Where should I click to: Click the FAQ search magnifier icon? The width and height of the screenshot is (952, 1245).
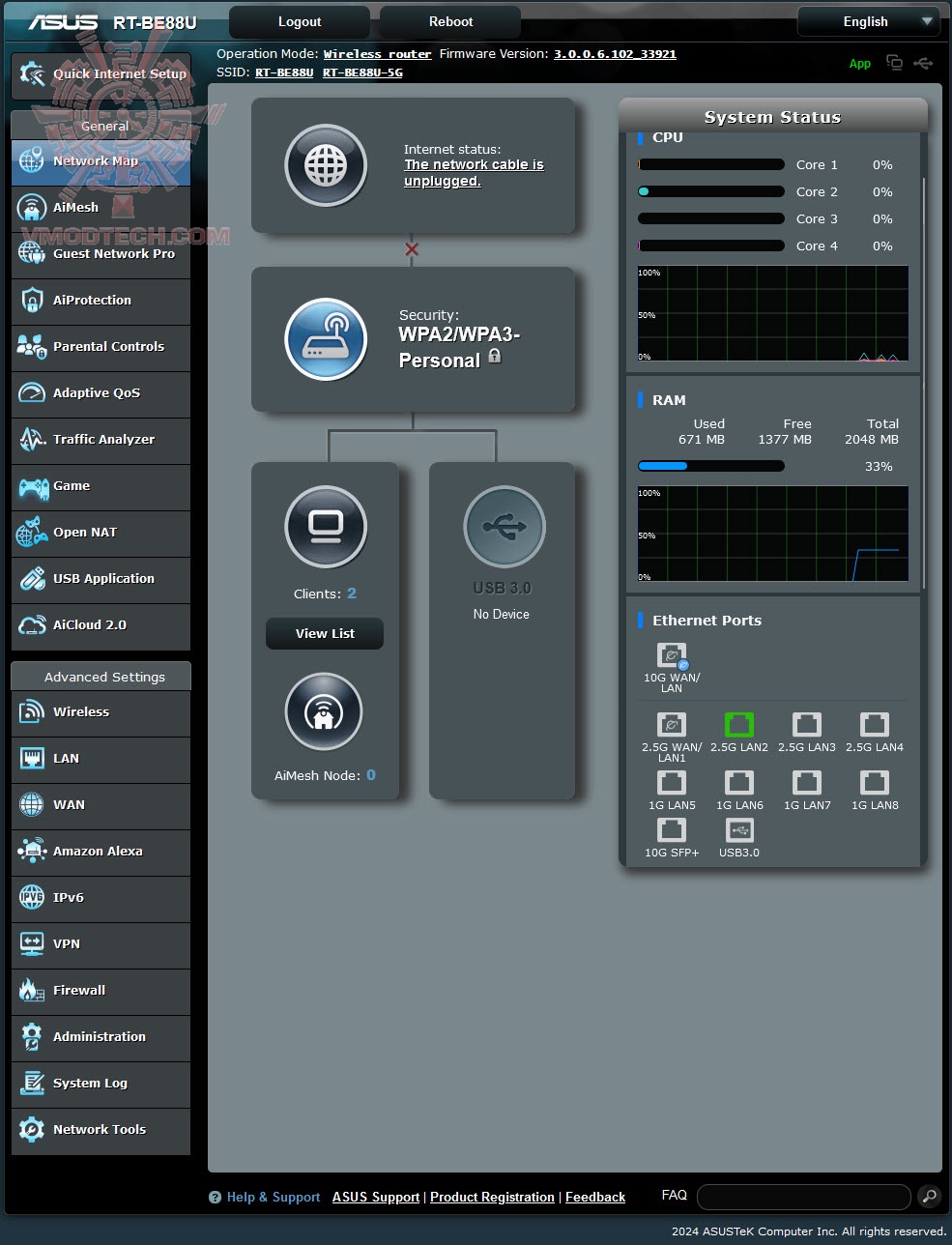coord(929,1197)
